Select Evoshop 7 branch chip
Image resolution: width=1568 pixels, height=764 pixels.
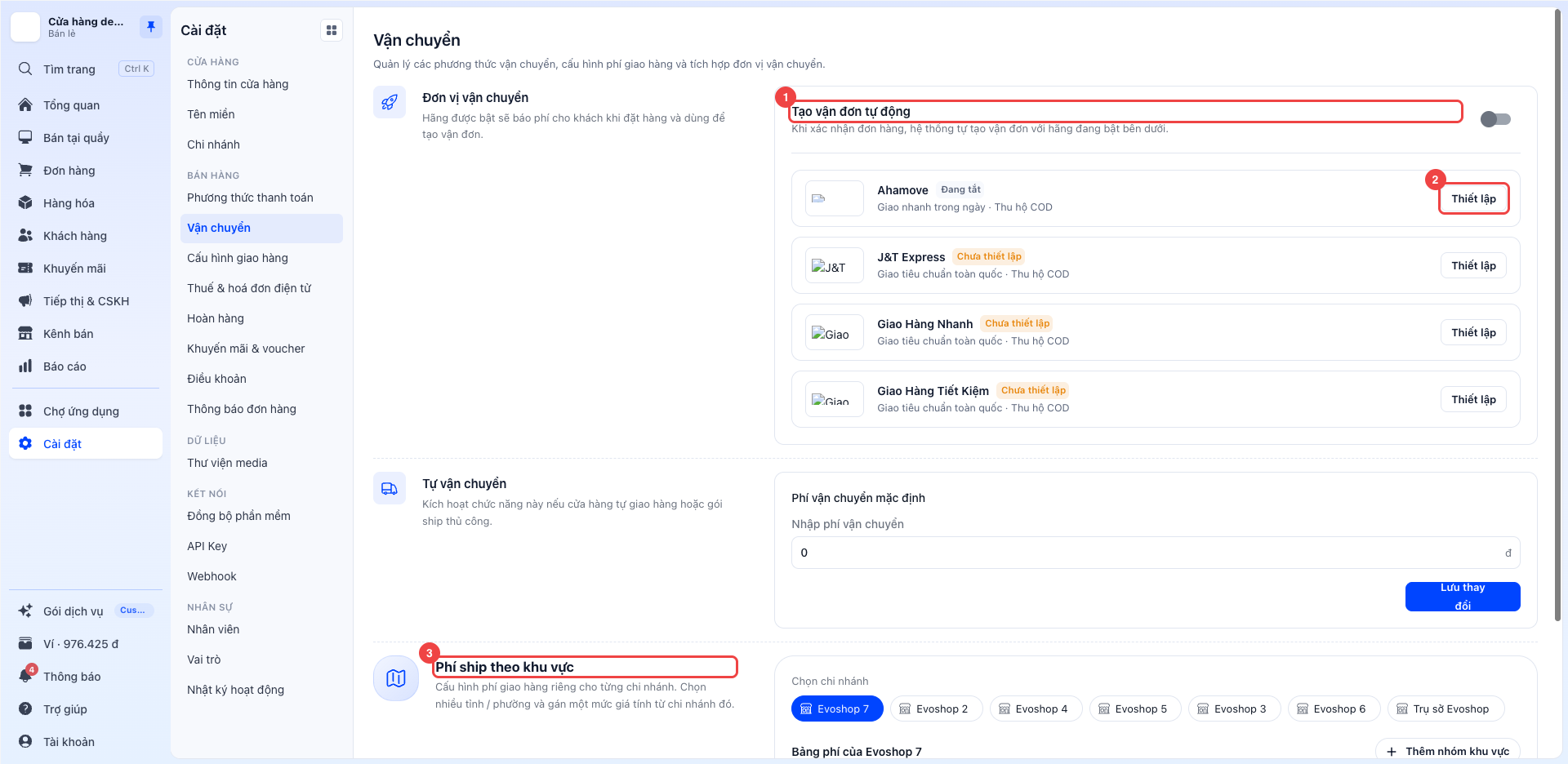point(837,708)
